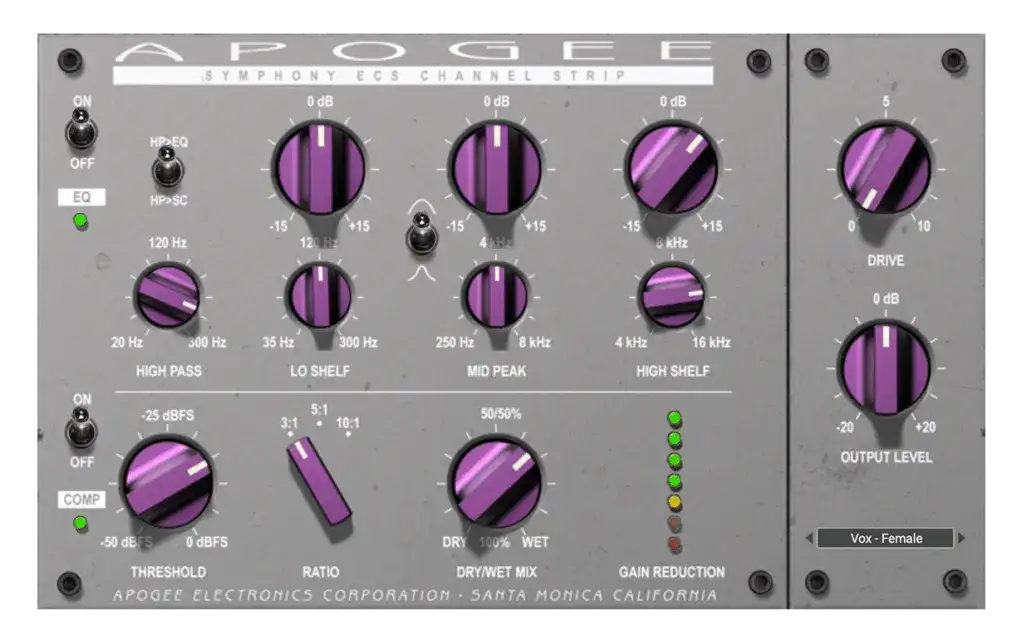Click the LO SHELF label
The image size is (1019, 644).
pos(320,371)
